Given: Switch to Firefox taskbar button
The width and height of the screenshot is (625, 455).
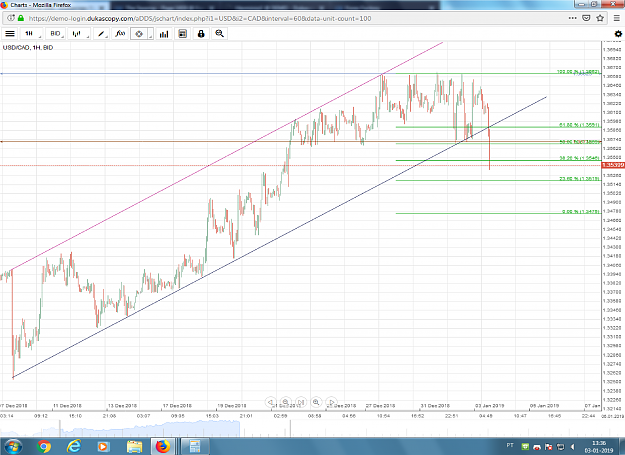Looking at the screenshot, I should 163,447.
